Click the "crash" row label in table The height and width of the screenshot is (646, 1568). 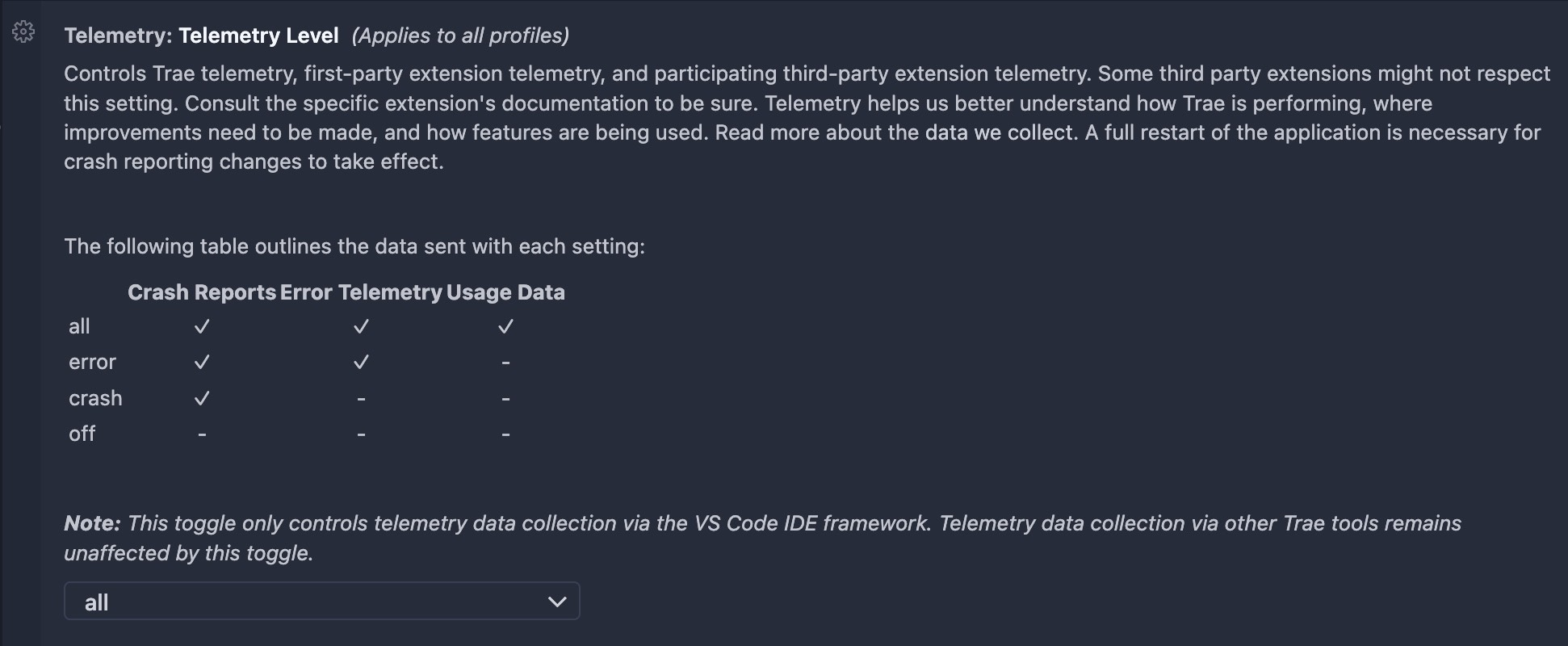coord(95,398)
